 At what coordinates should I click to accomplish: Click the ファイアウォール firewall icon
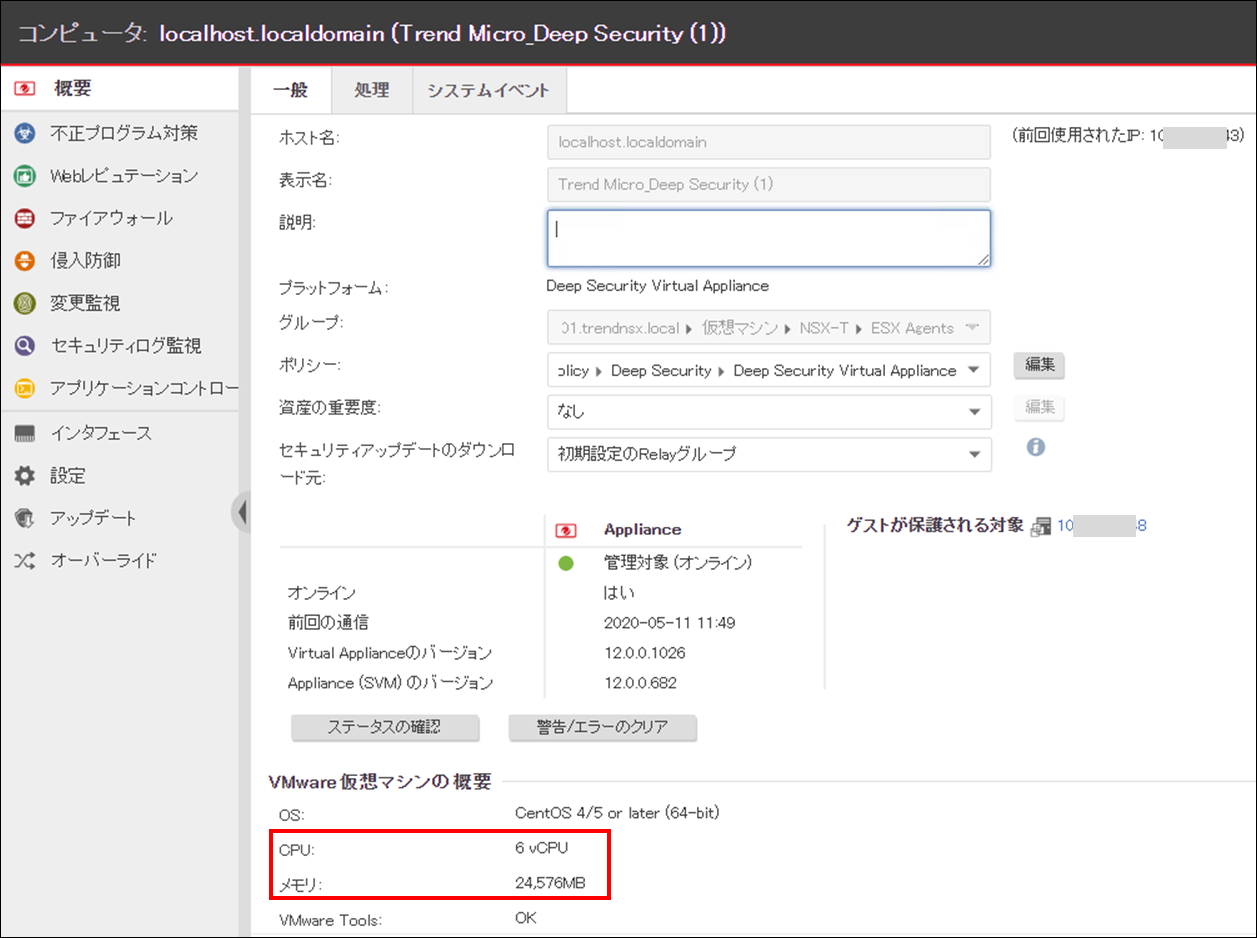coord(25,218)
